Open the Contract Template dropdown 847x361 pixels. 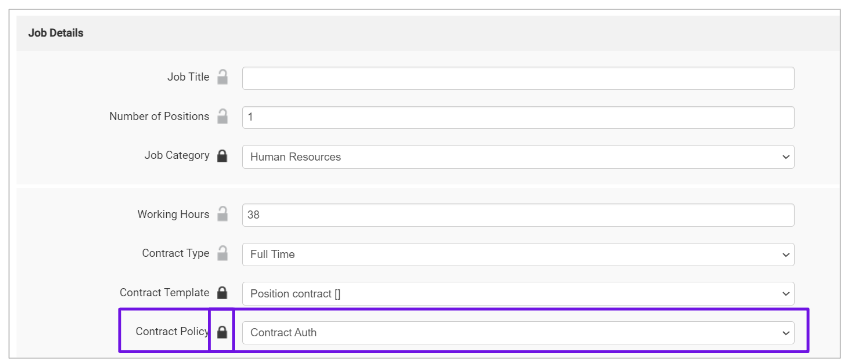(518, 293)
